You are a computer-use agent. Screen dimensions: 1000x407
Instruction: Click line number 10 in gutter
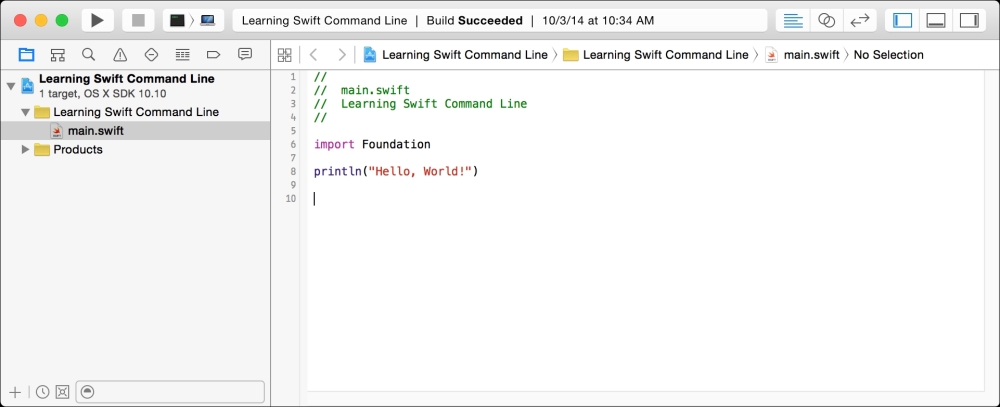(290, 198)
